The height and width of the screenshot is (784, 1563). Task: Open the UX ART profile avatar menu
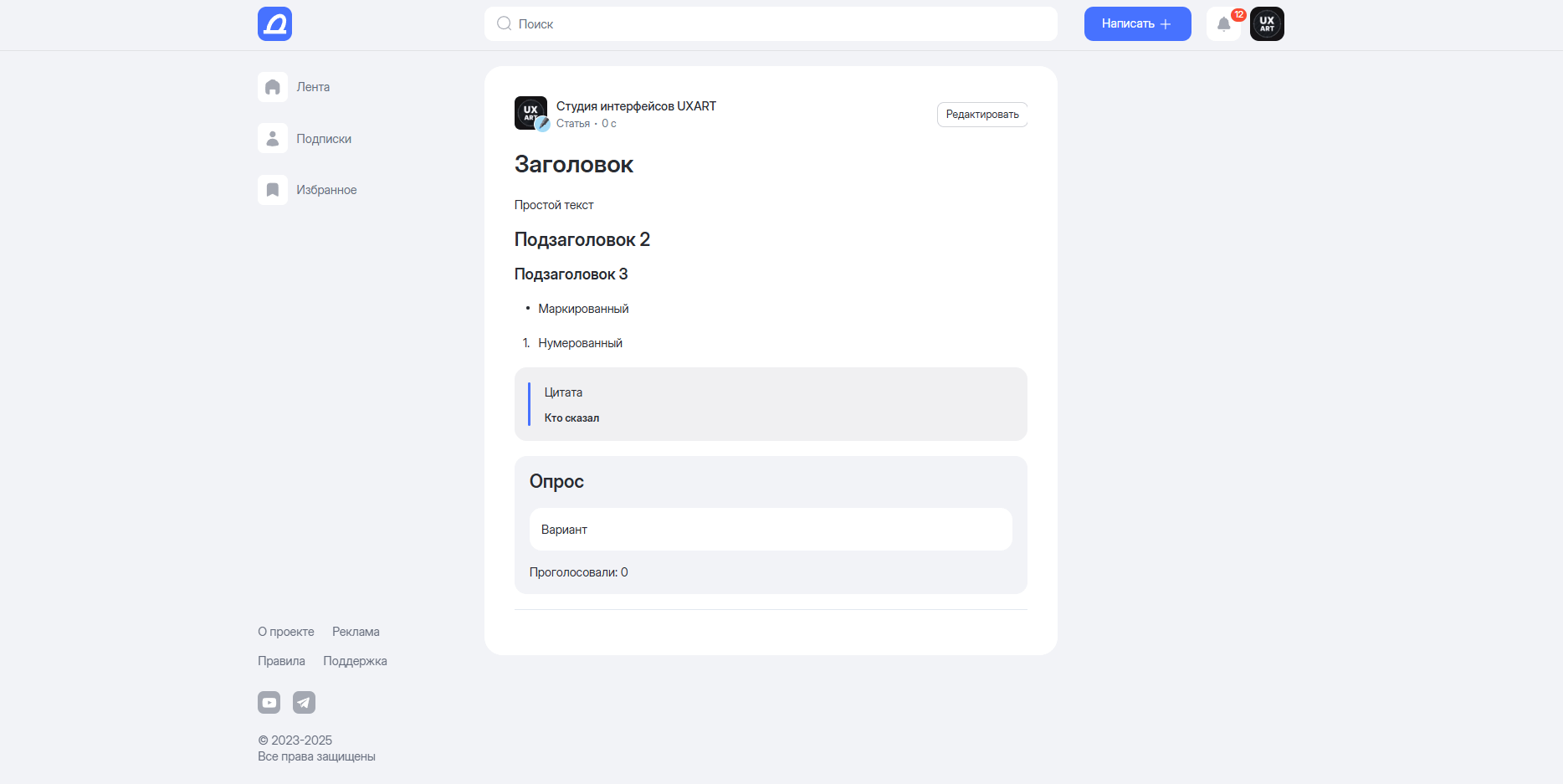1267,24
